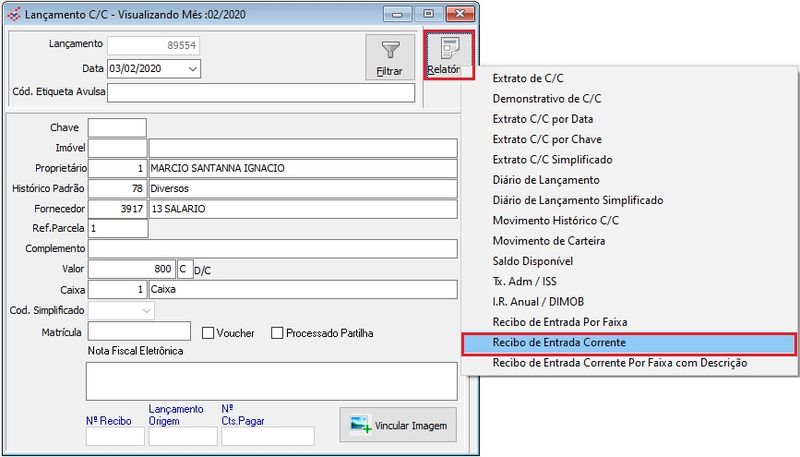Click the Matrícula input field
Image resolution: width=800 pixels, height=457 pixels.
click(139, 332)
